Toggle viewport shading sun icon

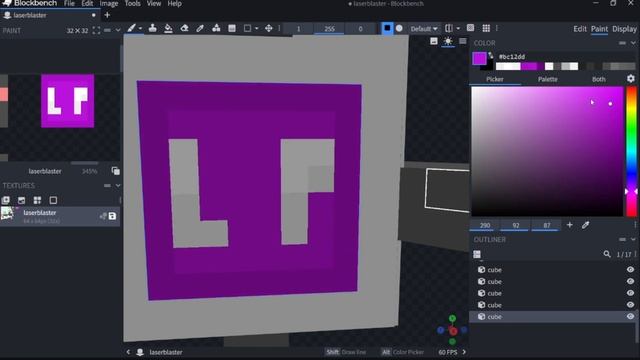click(448, 41)
